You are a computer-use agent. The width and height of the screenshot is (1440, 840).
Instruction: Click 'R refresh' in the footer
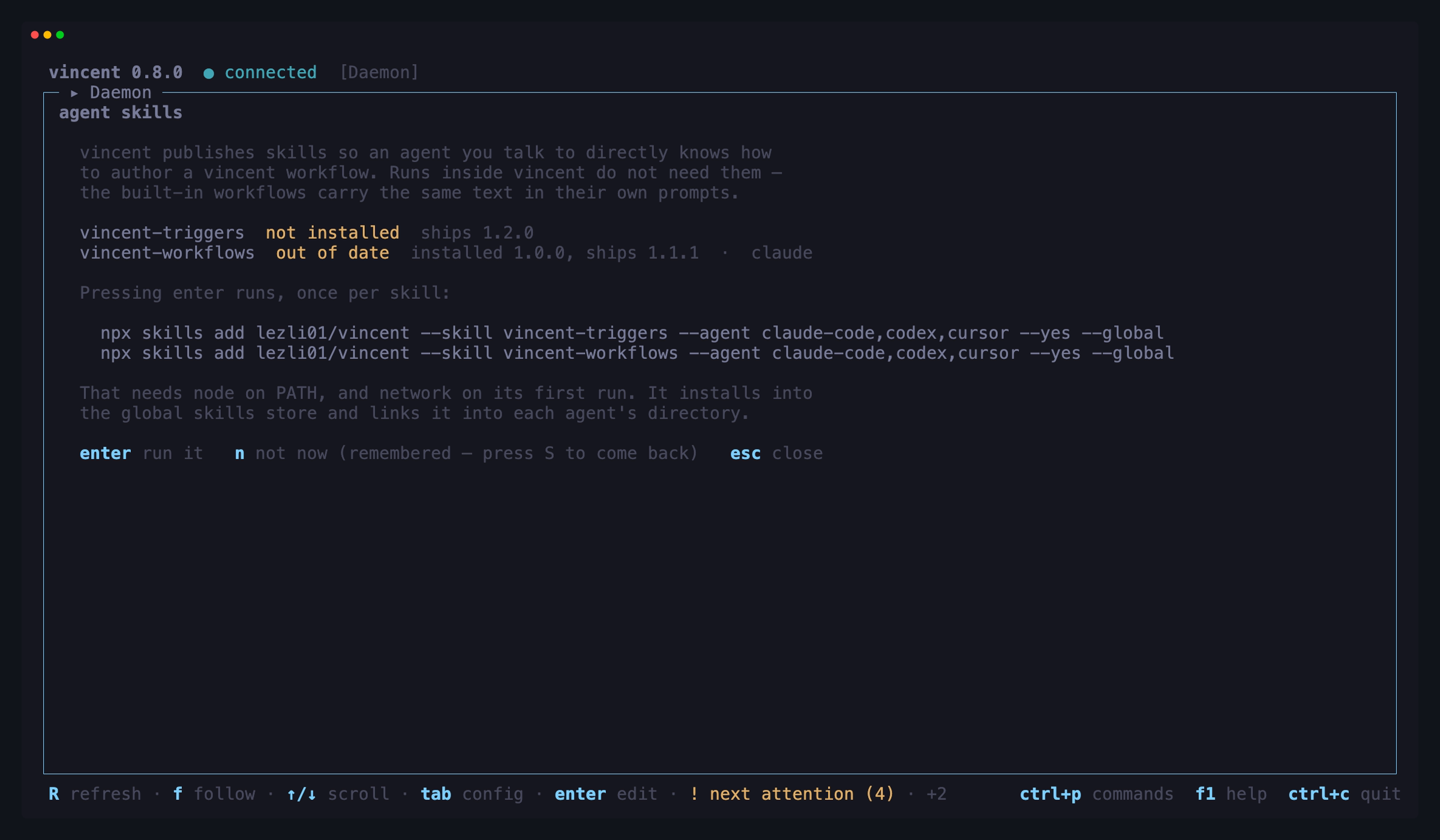(x=95, y=794)
